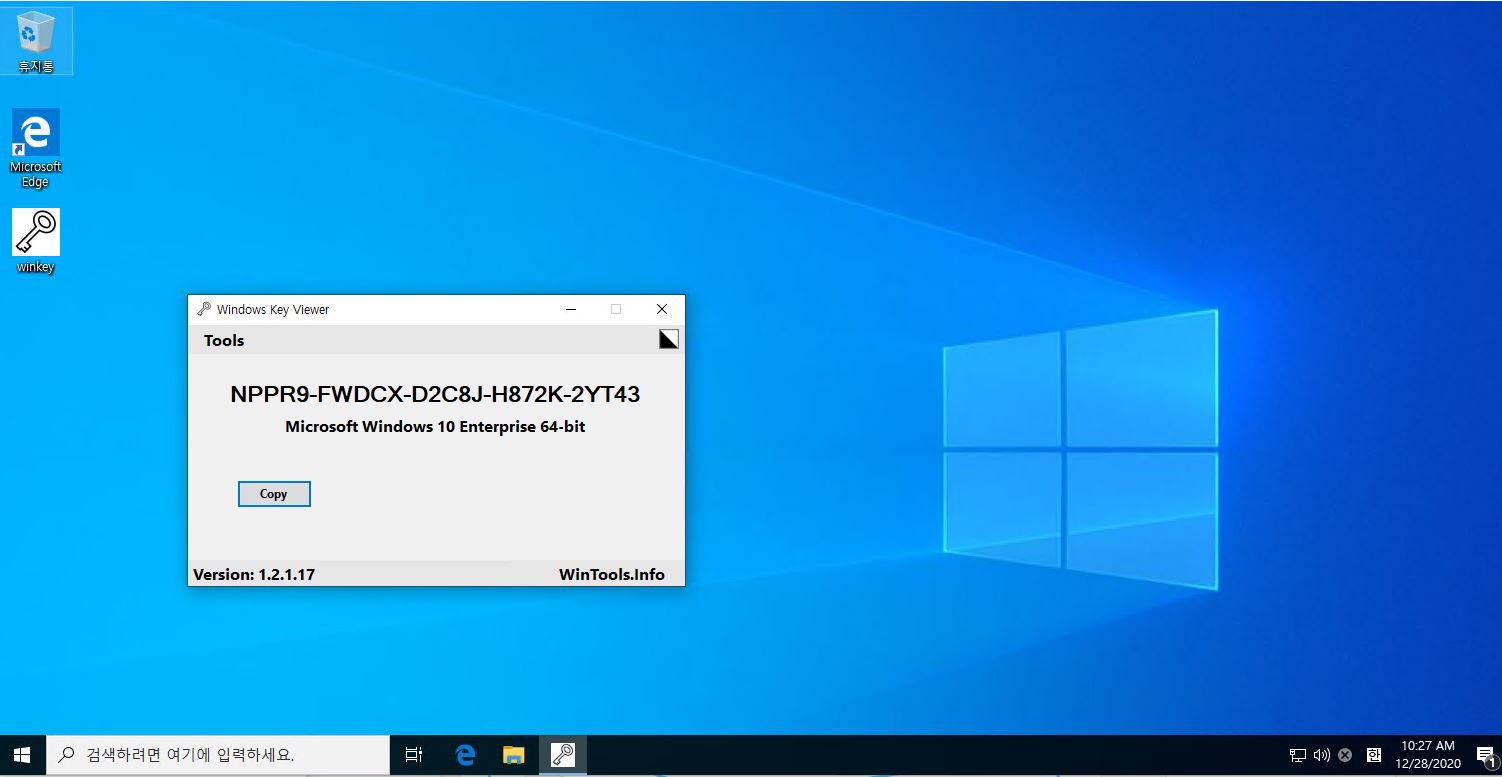Toggle the Korean IME input indicator
1502x777 pixels.
coord(1374,756)
